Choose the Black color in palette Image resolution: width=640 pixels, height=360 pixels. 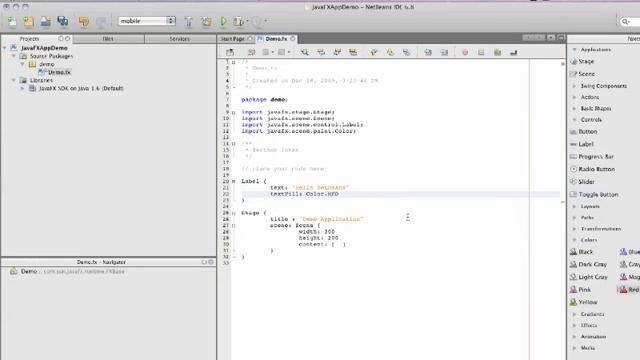(x=582, y=252)
